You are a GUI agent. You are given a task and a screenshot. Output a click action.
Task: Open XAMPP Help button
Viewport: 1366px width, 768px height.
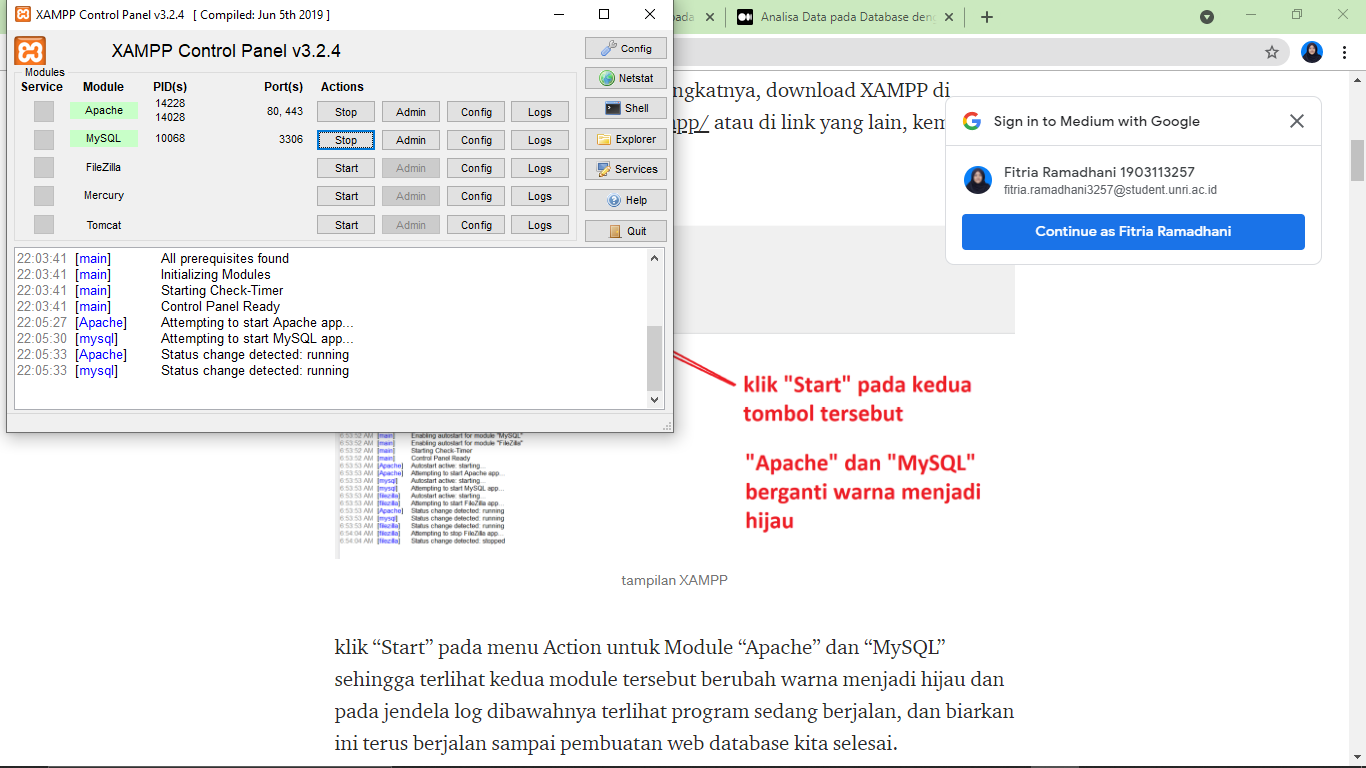[626, 200]
